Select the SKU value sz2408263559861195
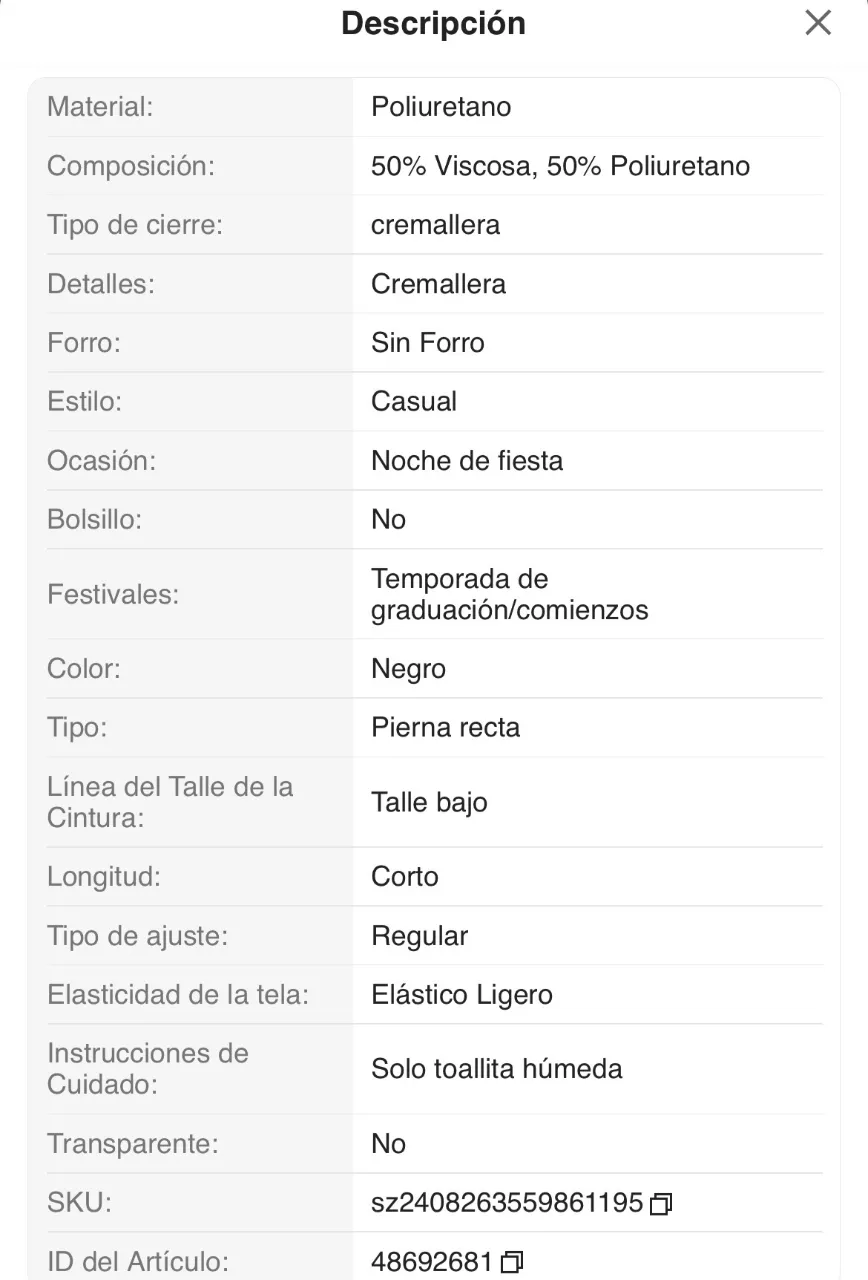The width and height of the screenshot is (868, 1280). tap(507, 1203)
